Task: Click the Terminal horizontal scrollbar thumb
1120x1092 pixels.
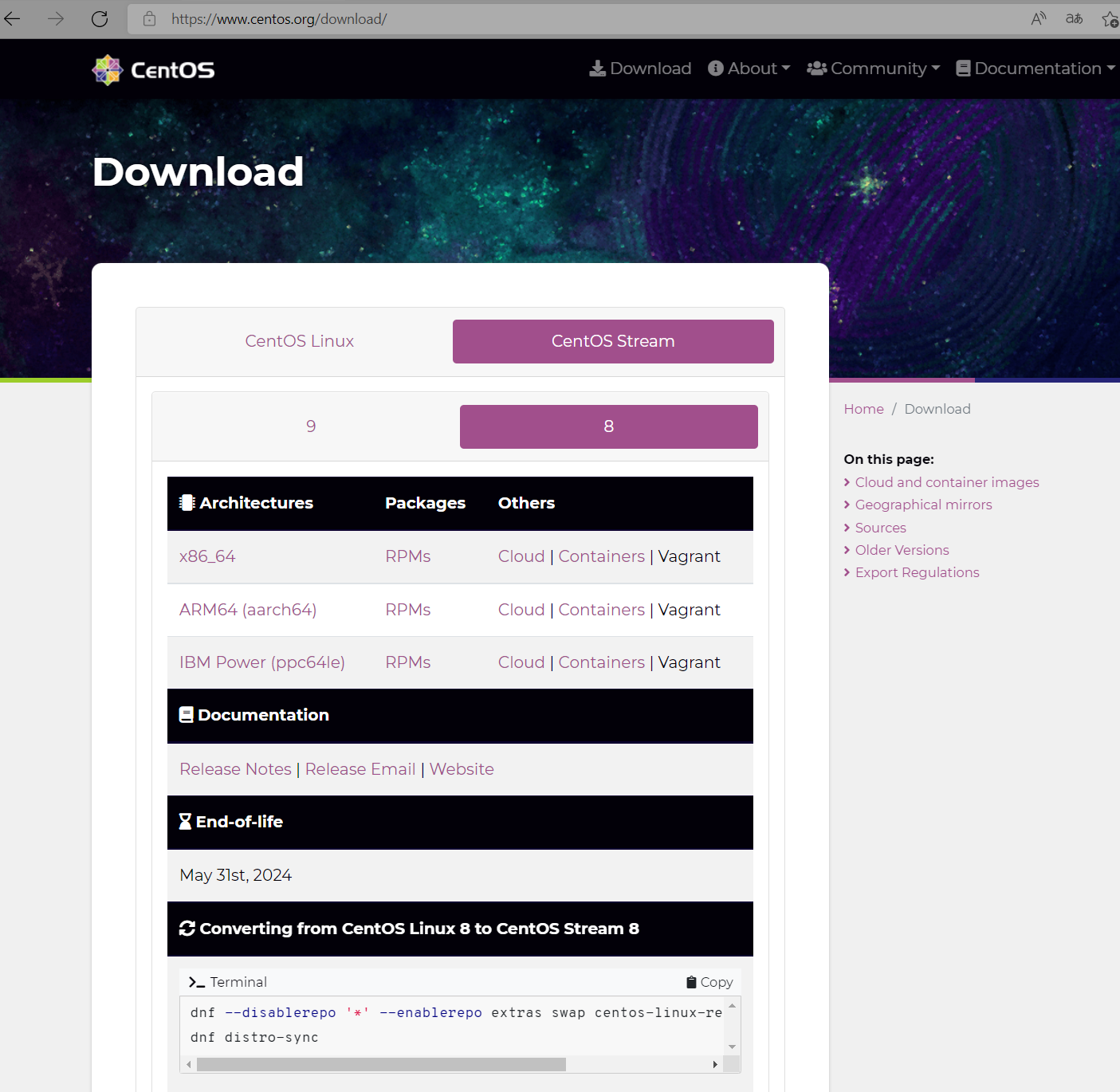Action: [x=381, y=1064]
